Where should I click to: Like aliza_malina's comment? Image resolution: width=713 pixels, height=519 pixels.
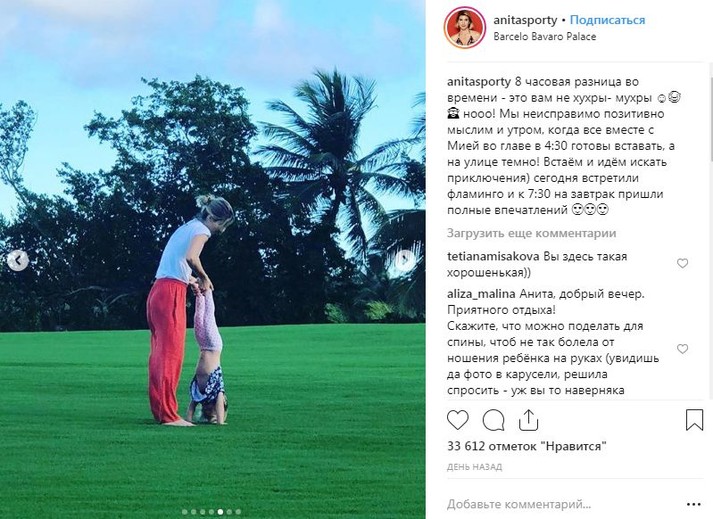pos(682,349)
